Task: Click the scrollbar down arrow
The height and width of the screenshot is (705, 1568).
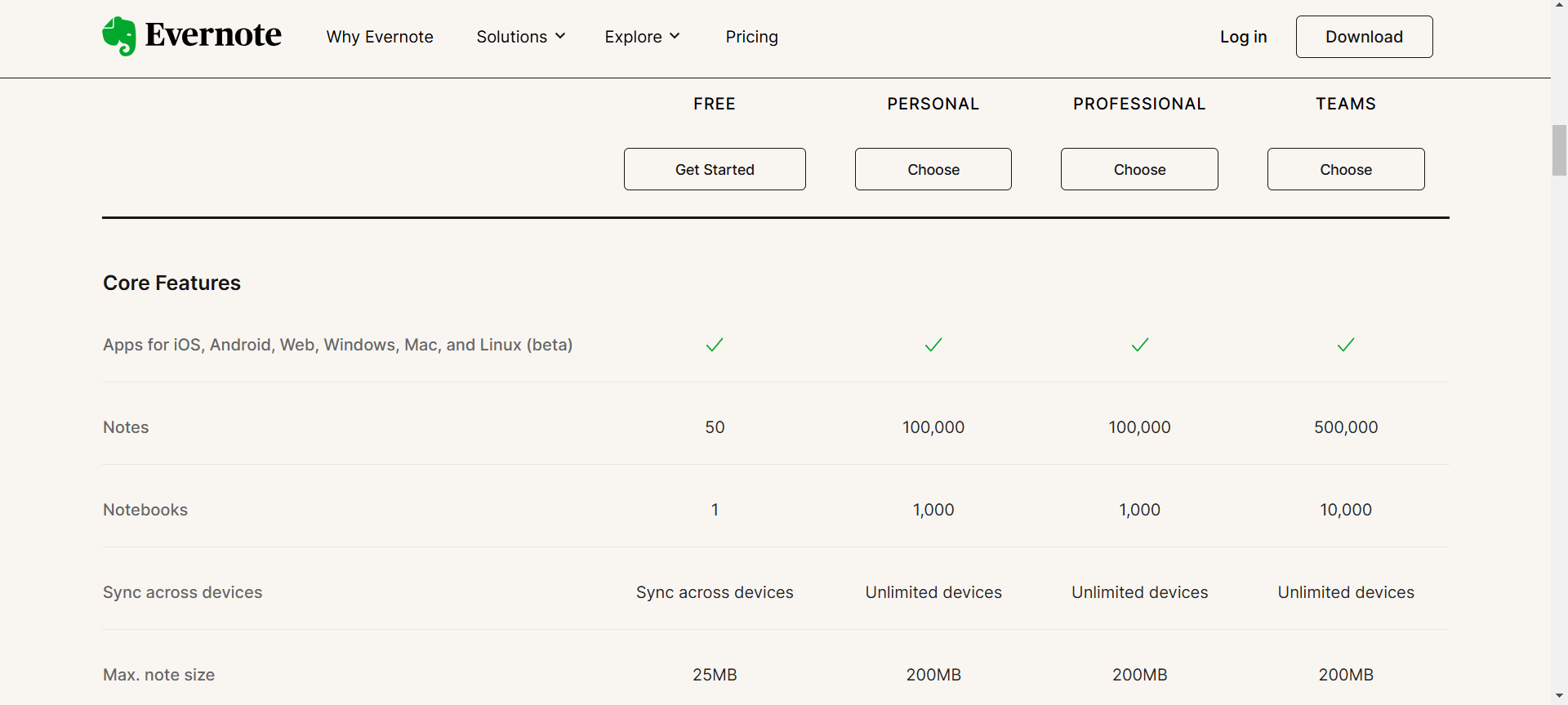Action: (1559, 697)
